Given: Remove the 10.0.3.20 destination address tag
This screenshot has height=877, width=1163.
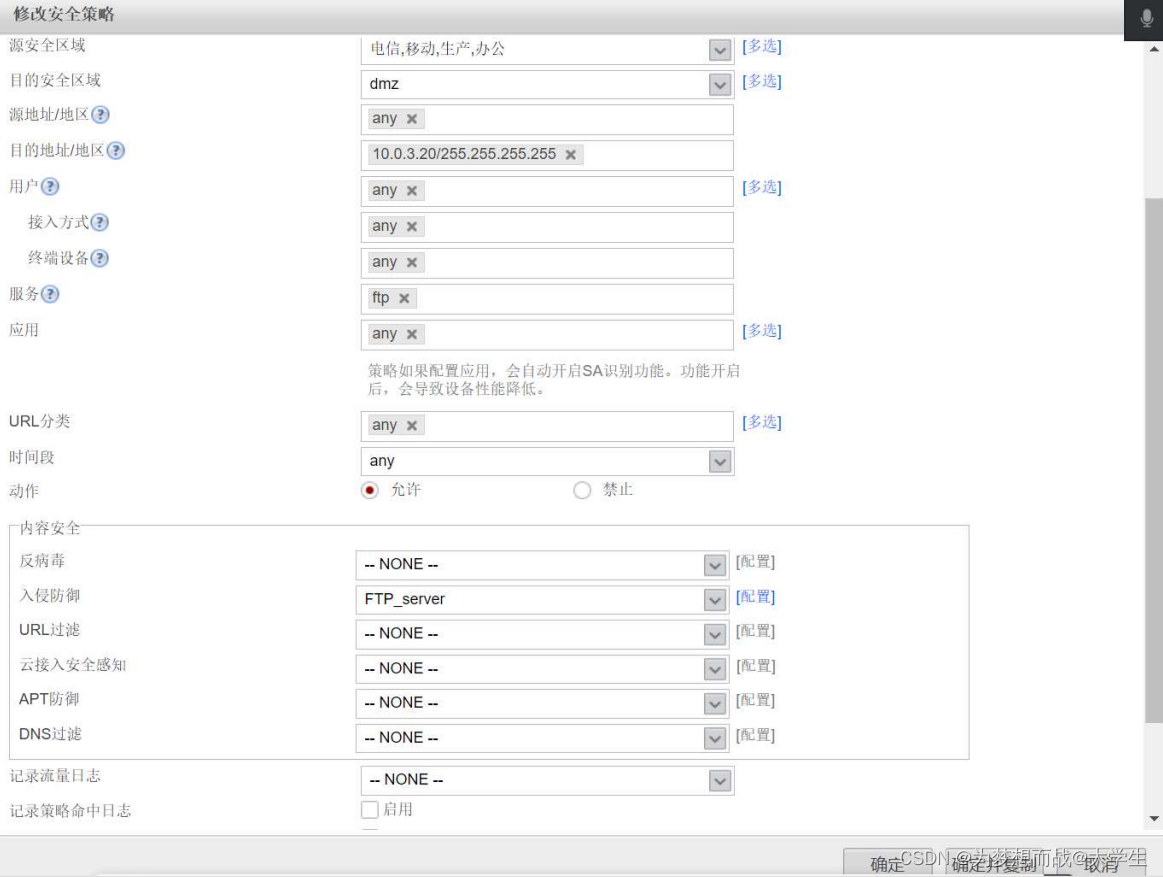Looking at the screenshot, I should pyautogui.click(x=569, y=156).
